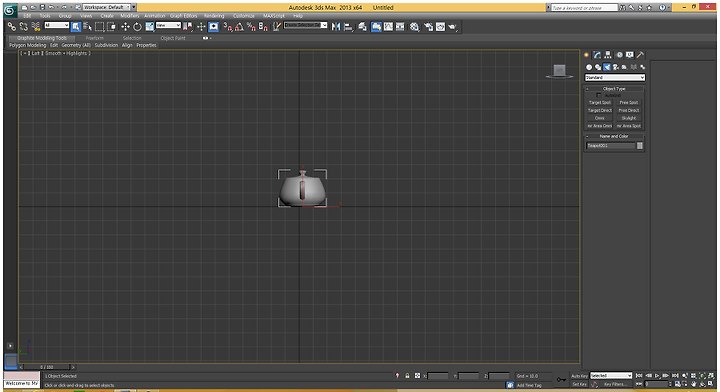Open the Utilities hammer panel tab
This screenshot has width=720, height=392.
pos(640,55)
